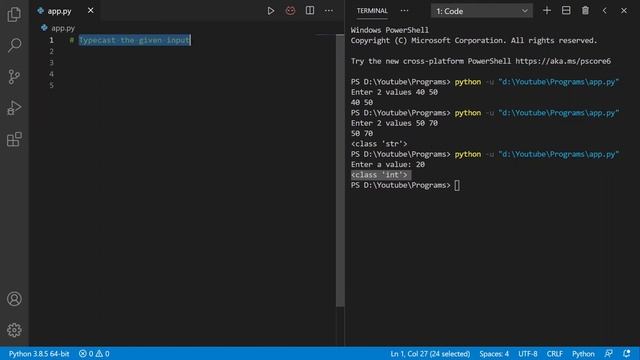Viewport: 640px width, 360px height.
Task: Click 'Enter 2 values 40 50' terminal line
Action: click(394, 92)
